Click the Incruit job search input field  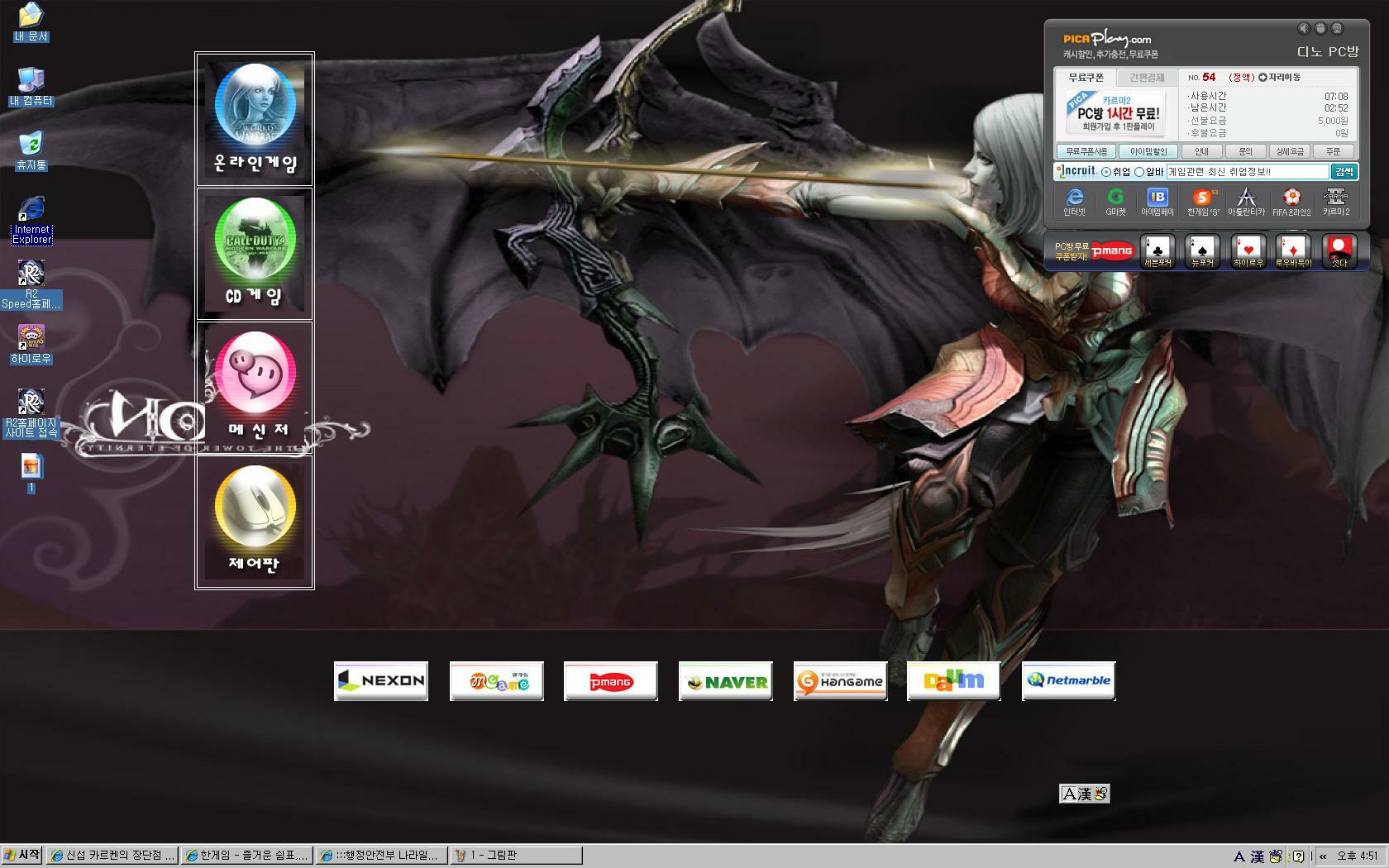click(1247, 172)
